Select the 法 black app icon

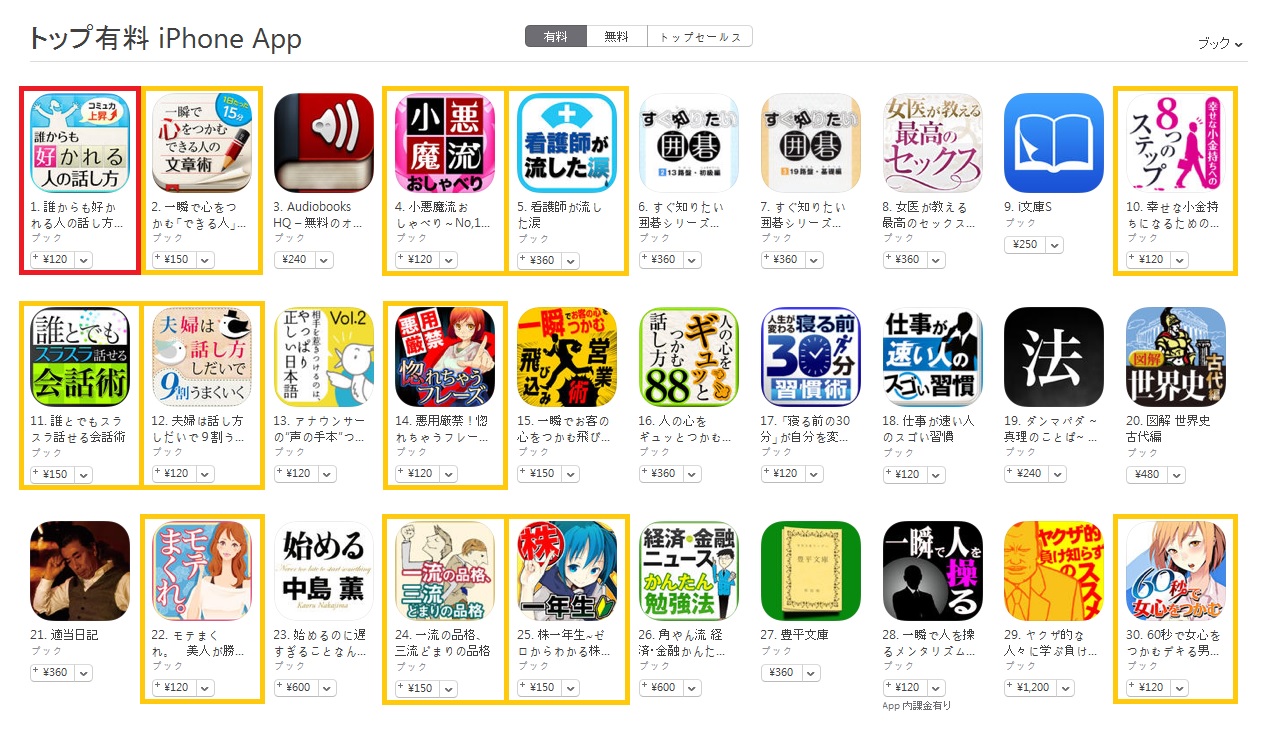click(1054, 357)
